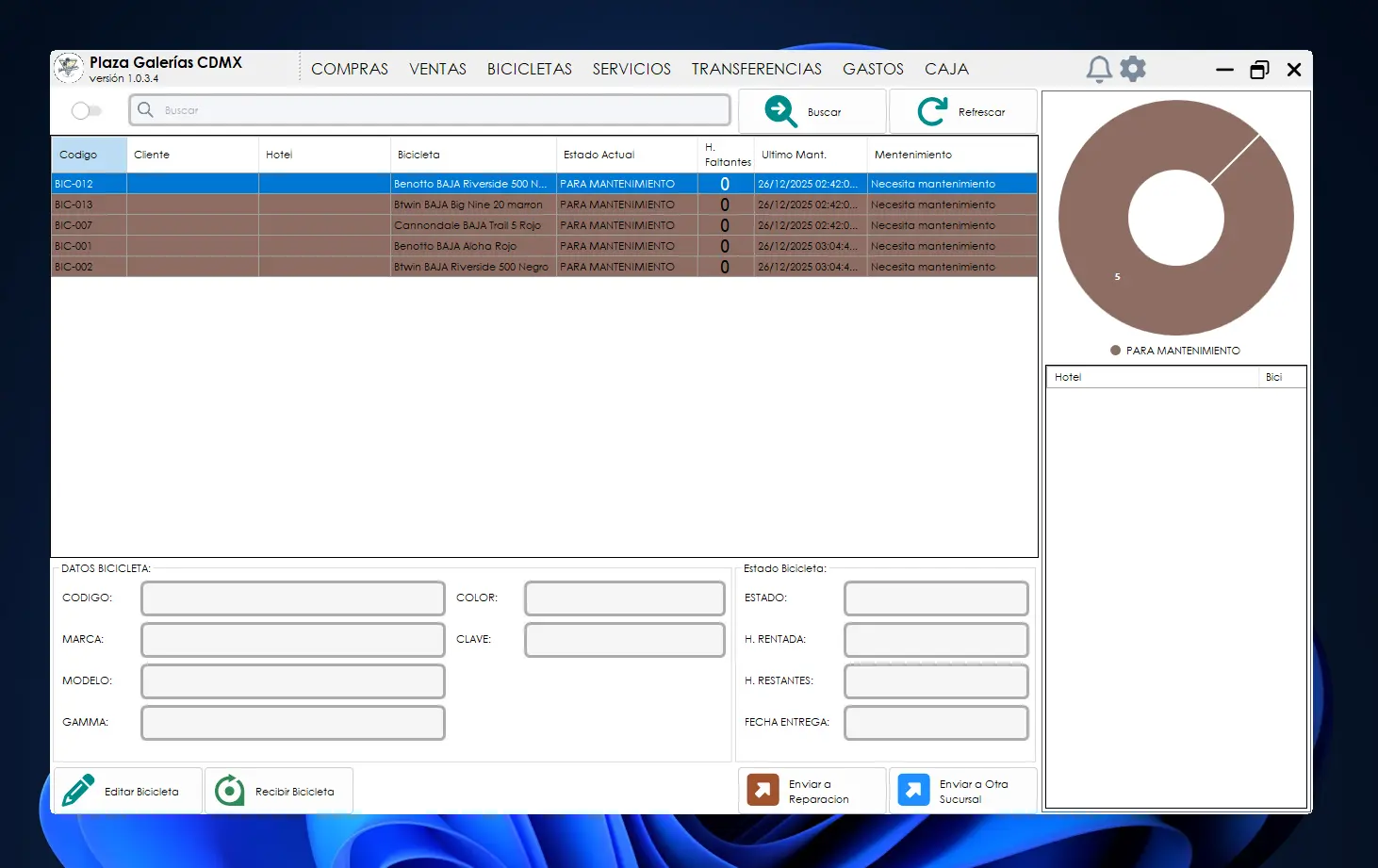Open the CAJA menu
1378x868 pixels.
pos(946,69)
